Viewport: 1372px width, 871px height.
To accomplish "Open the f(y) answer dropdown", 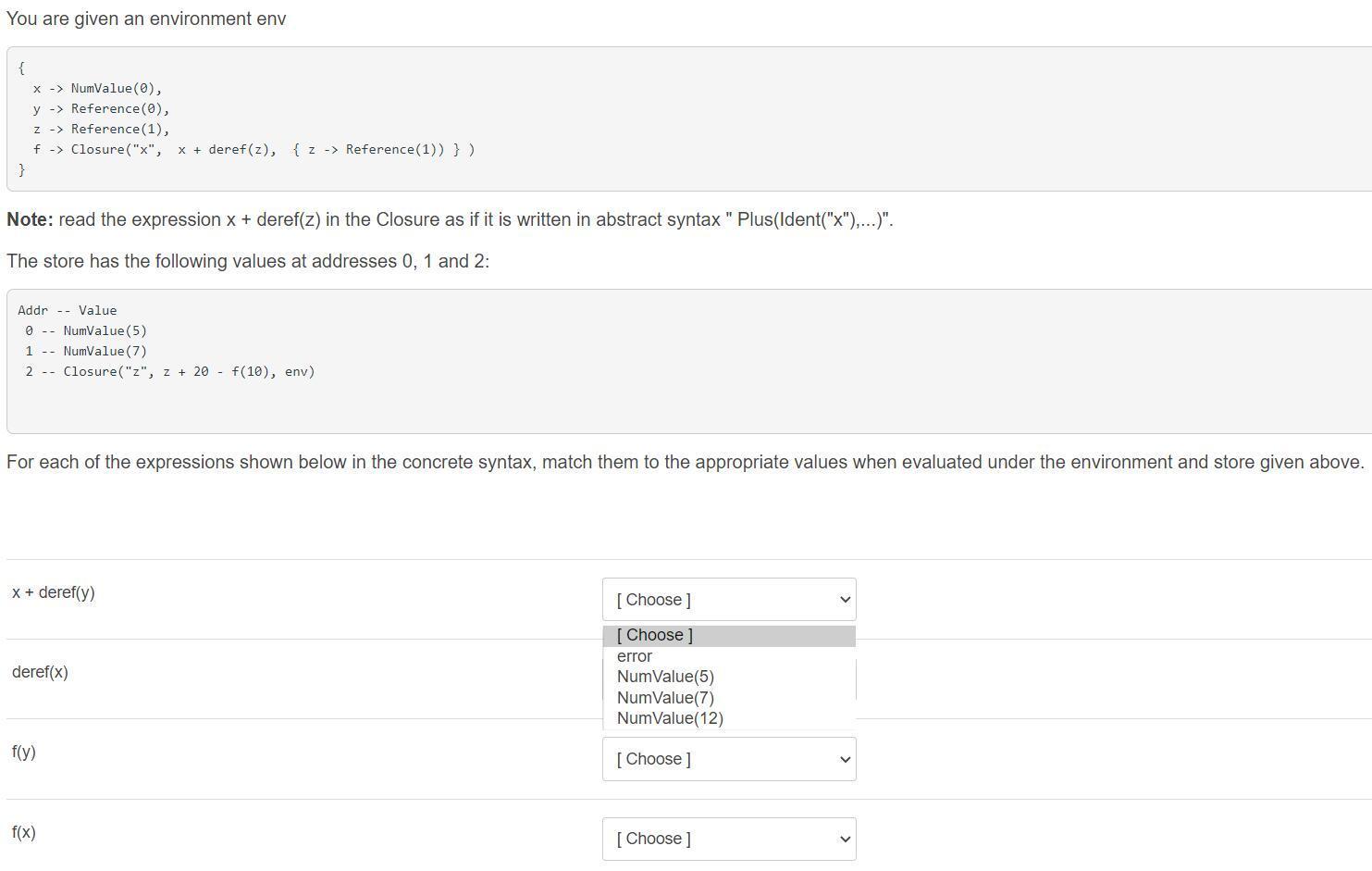I will (729, 758).
